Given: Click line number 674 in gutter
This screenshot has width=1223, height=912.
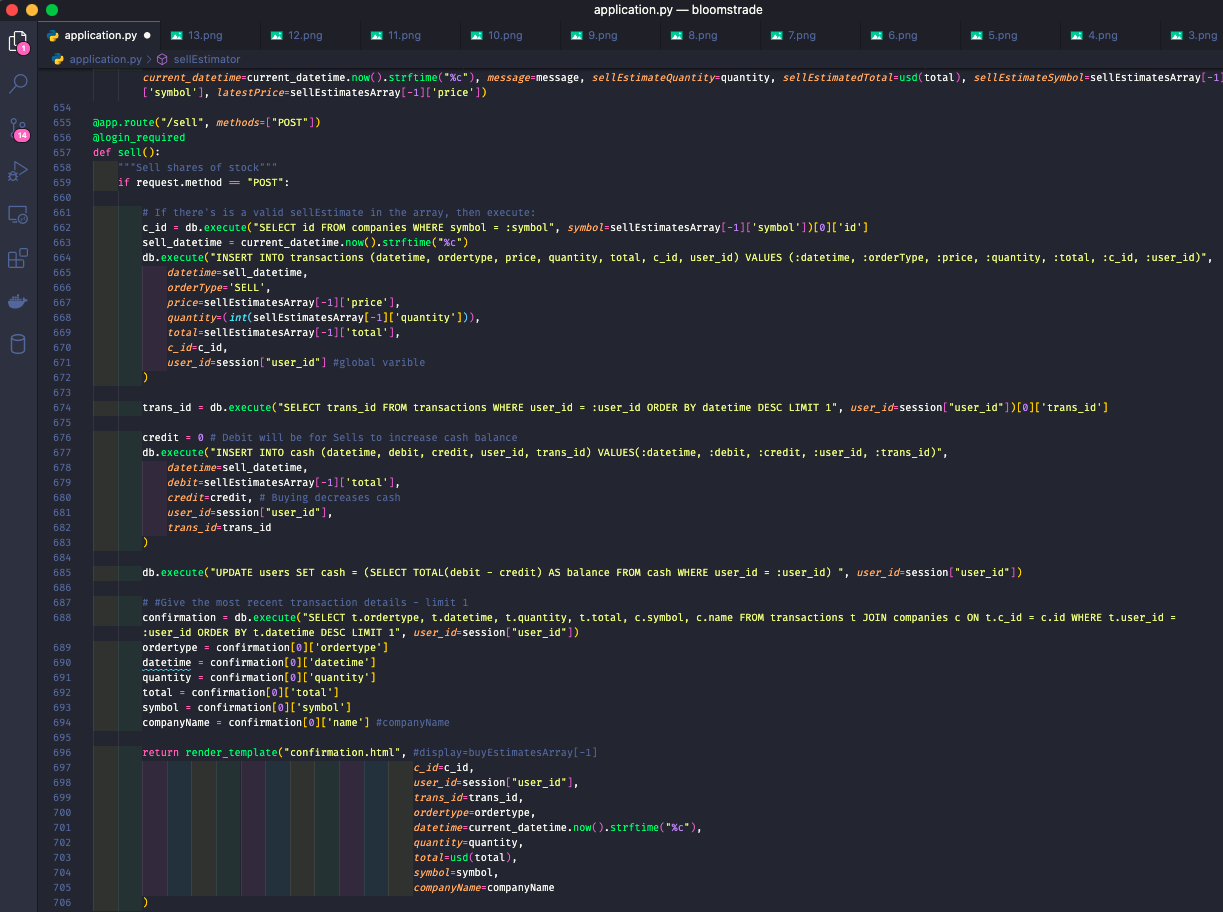Looking at the screenshot, I should click(62, 407).
